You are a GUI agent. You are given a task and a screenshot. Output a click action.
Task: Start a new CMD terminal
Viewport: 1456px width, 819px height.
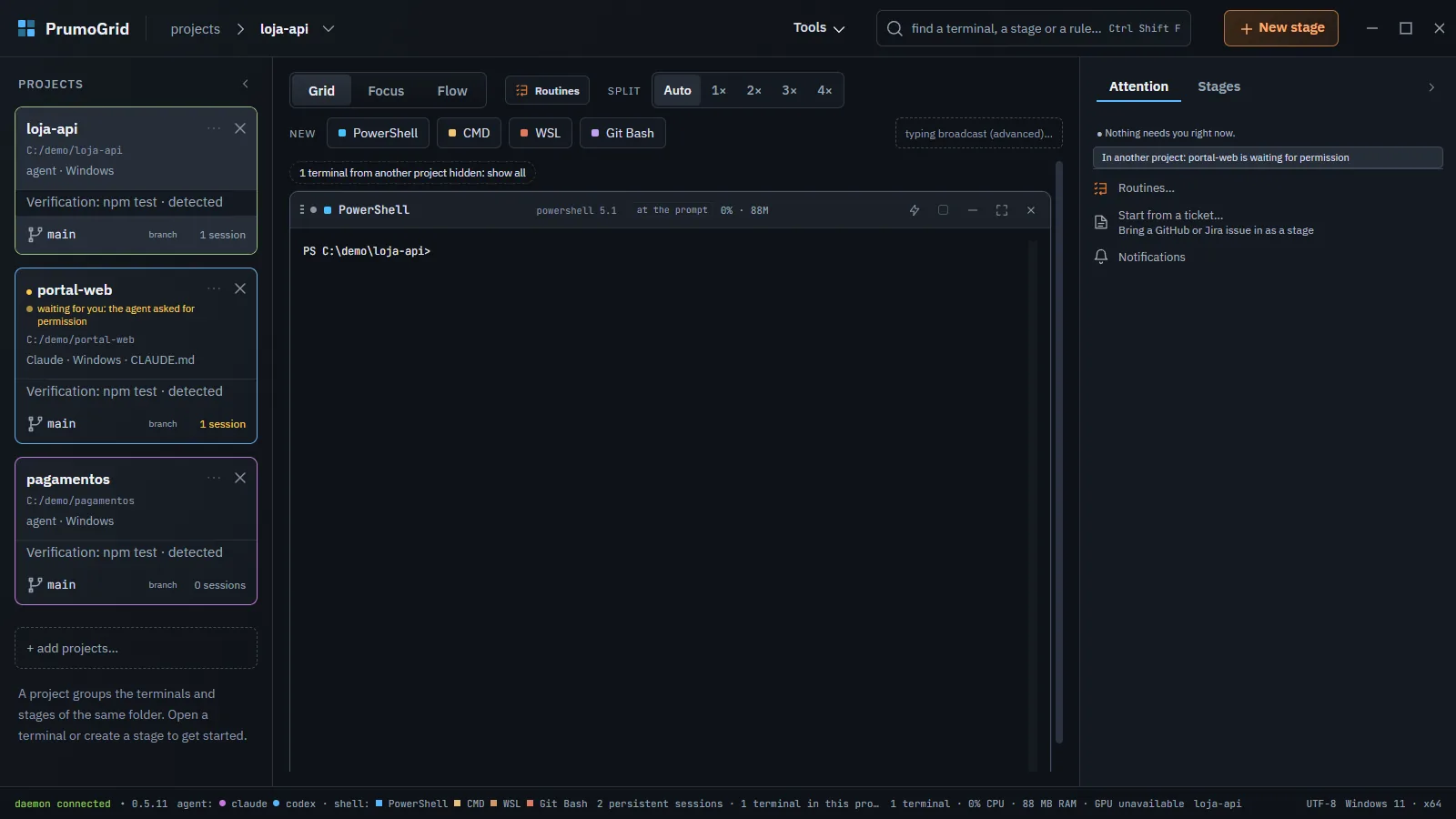pyautogui.click(x=469, y=133)
